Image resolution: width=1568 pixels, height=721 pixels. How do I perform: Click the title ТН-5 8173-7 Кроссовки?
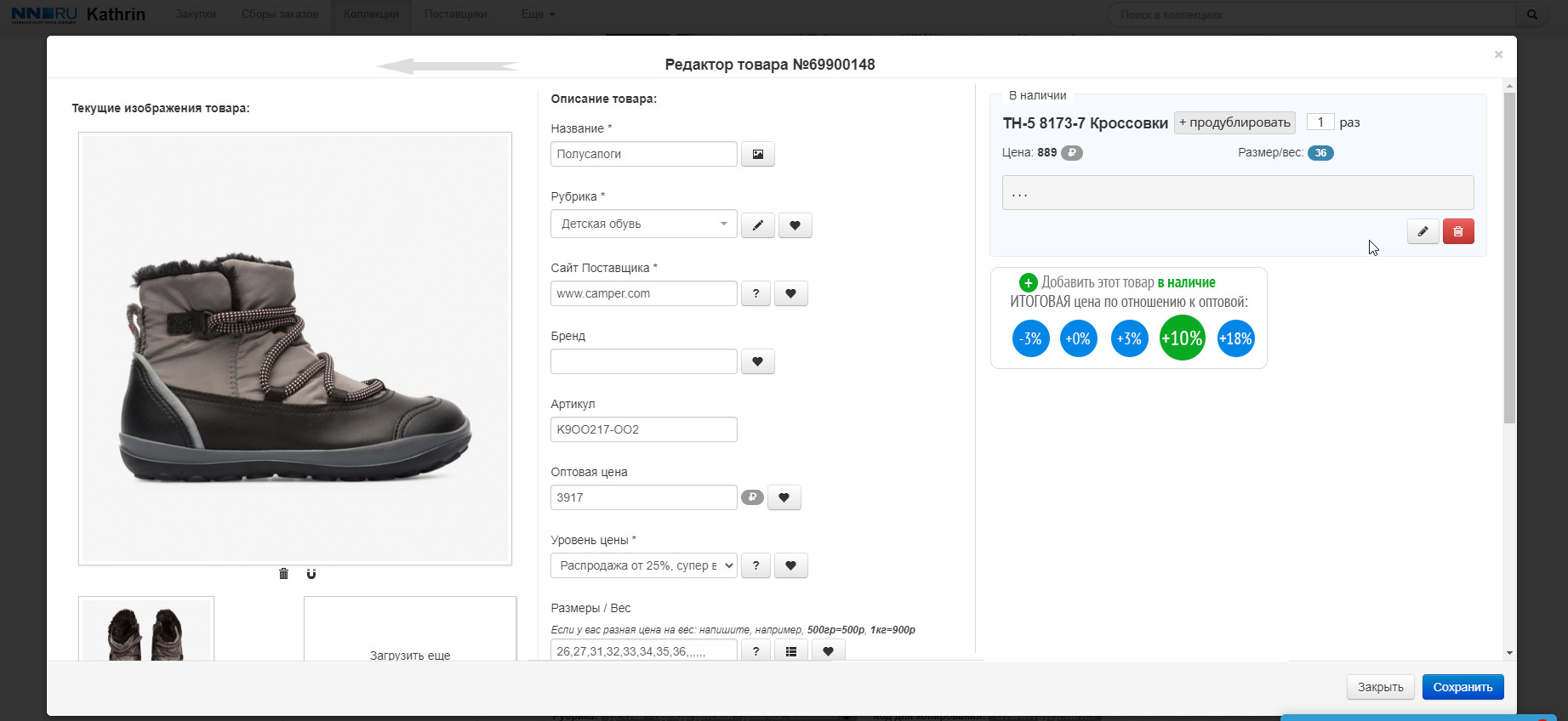click(1085, 123)
